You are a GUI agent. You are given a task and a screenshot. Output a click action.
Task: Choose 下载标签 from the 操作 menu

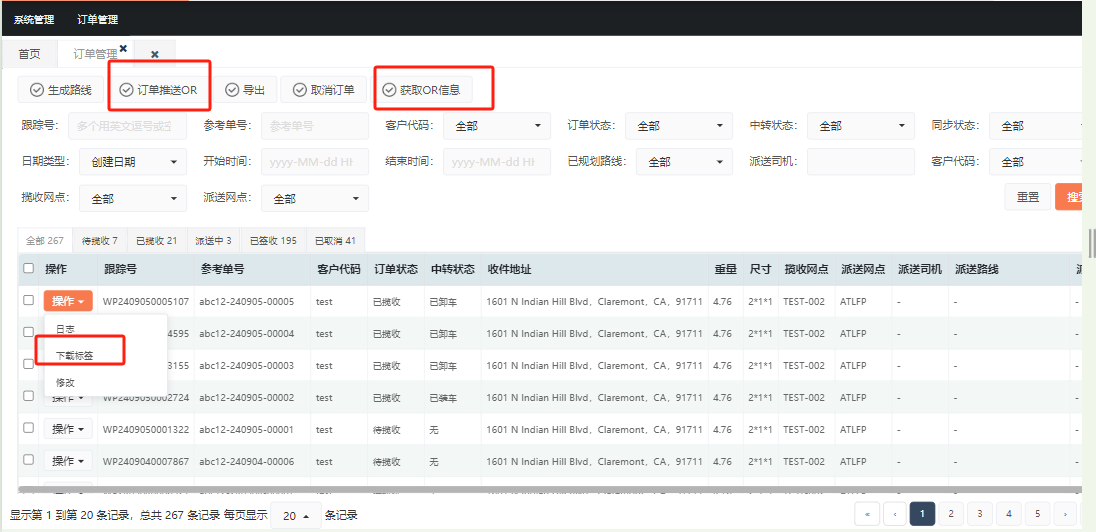point(105,356)
